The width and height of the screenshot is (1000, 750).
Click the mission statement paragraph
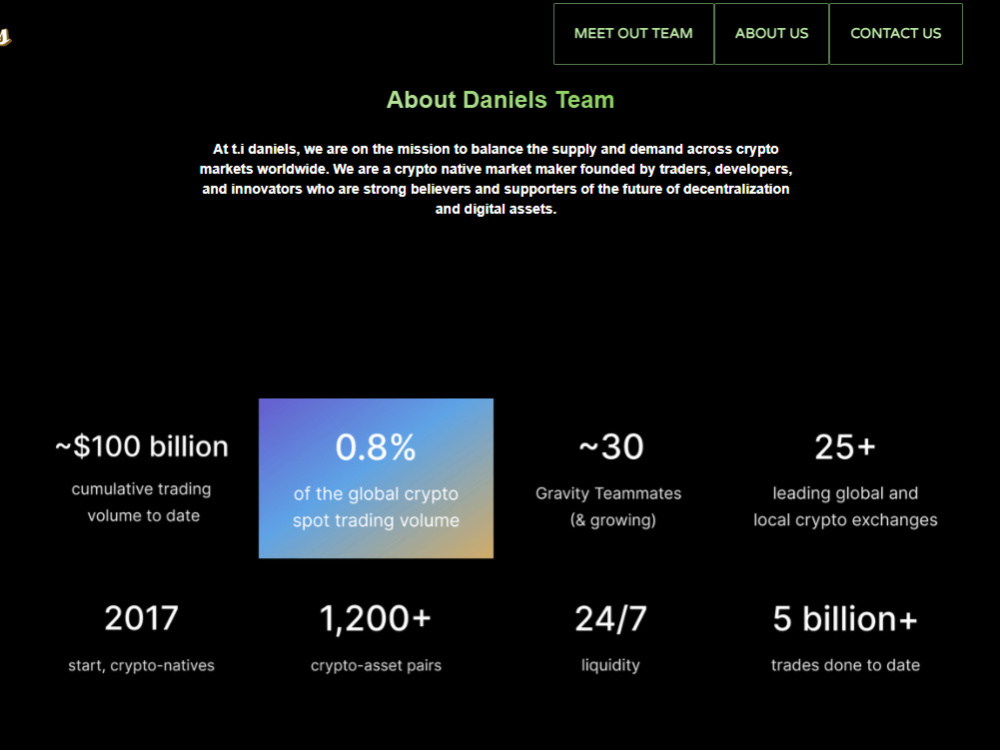coord(496,179)
